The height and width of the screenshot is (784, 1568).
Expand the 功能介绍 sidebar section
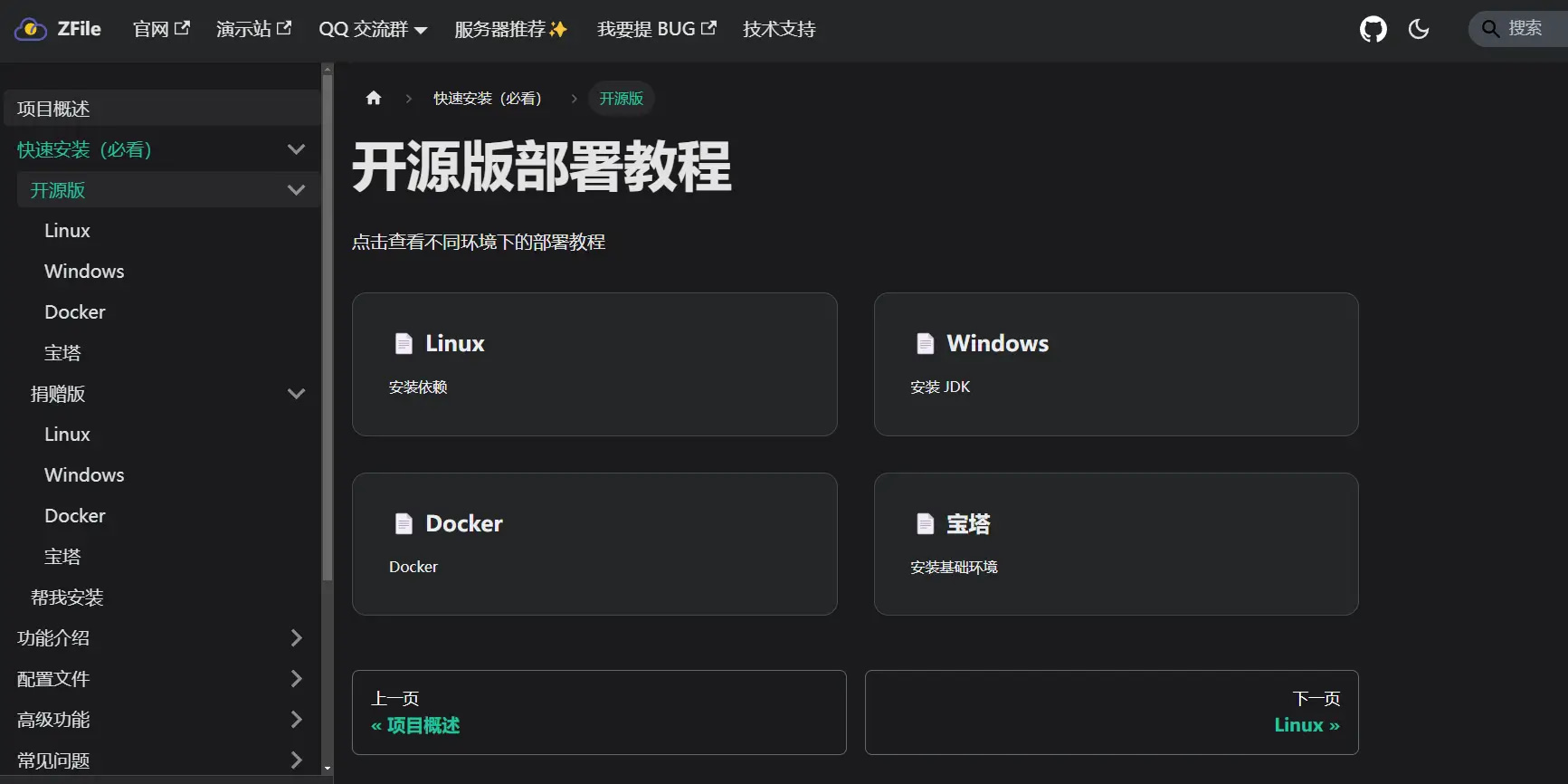coord(296,638)
